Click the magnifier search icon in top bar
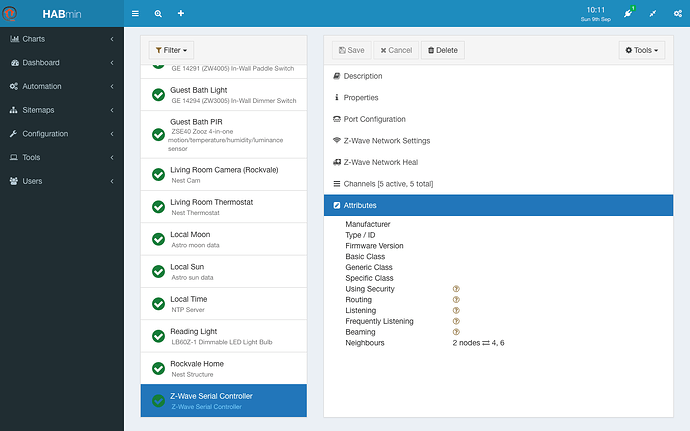690x431 pixels. [x=158, y=14]
